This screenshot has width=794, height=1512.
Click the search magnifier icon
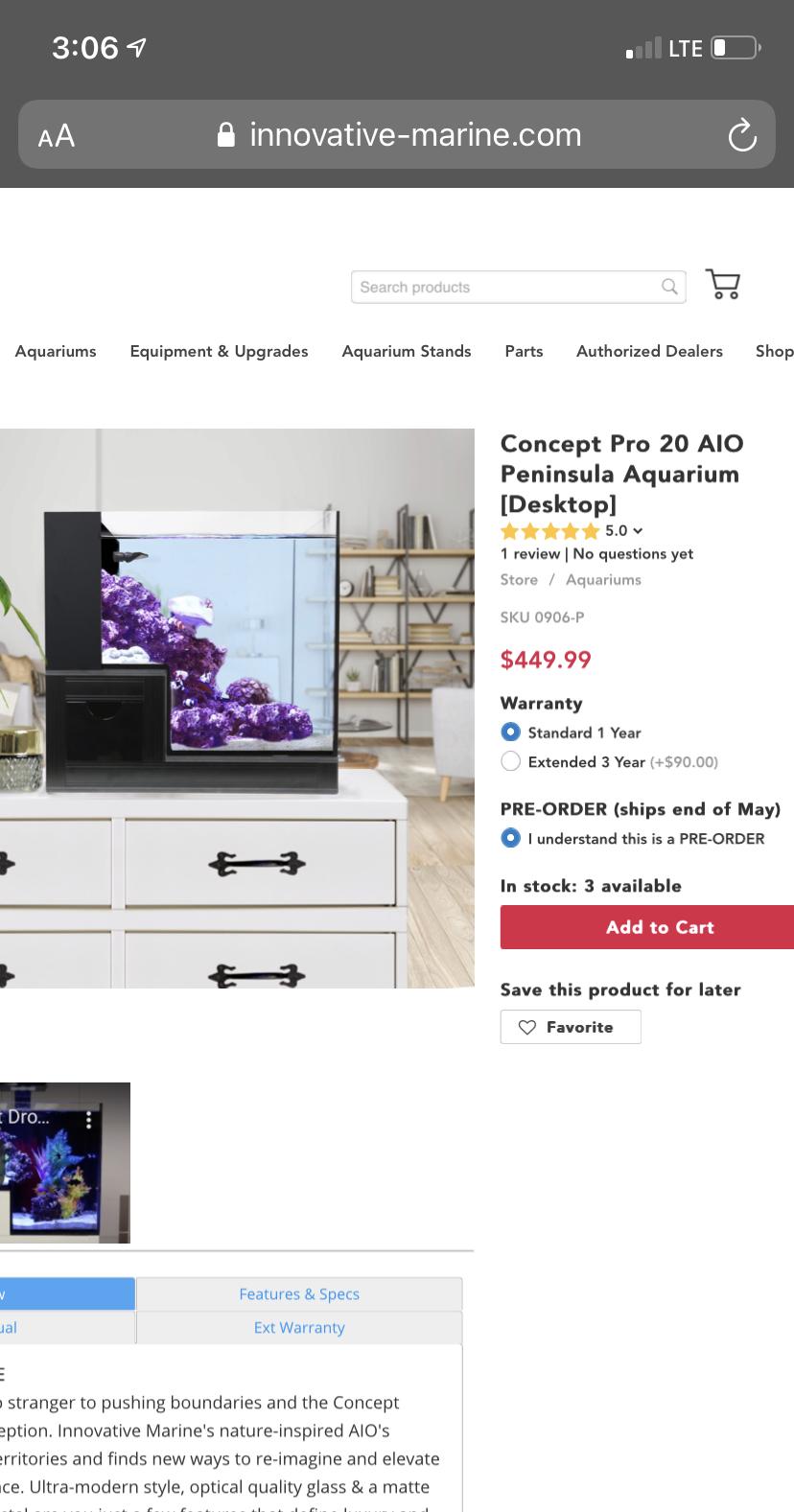(669, 286)
